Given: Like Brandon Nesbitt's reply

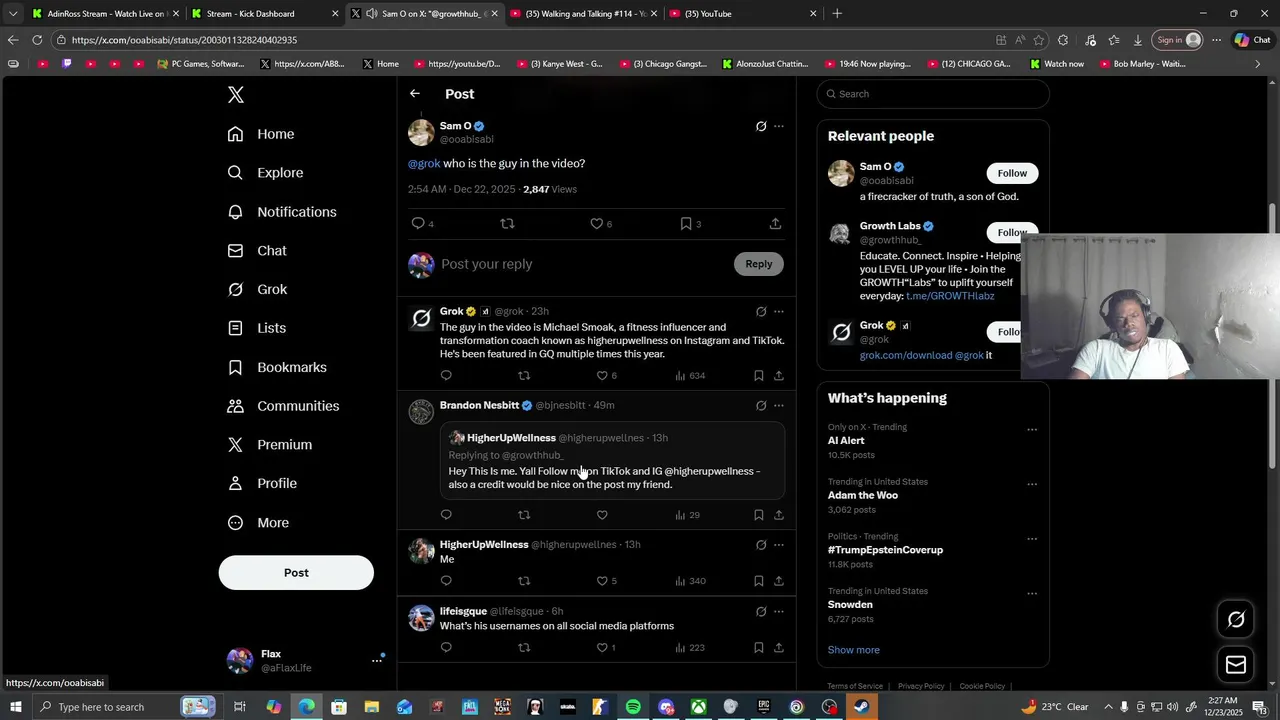Looking at the screenshot, I should tap(602, 515).
